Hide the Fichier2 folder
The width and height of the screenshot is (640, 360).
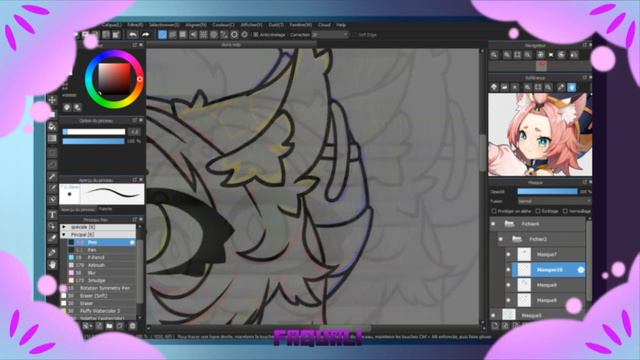point(501,239)
